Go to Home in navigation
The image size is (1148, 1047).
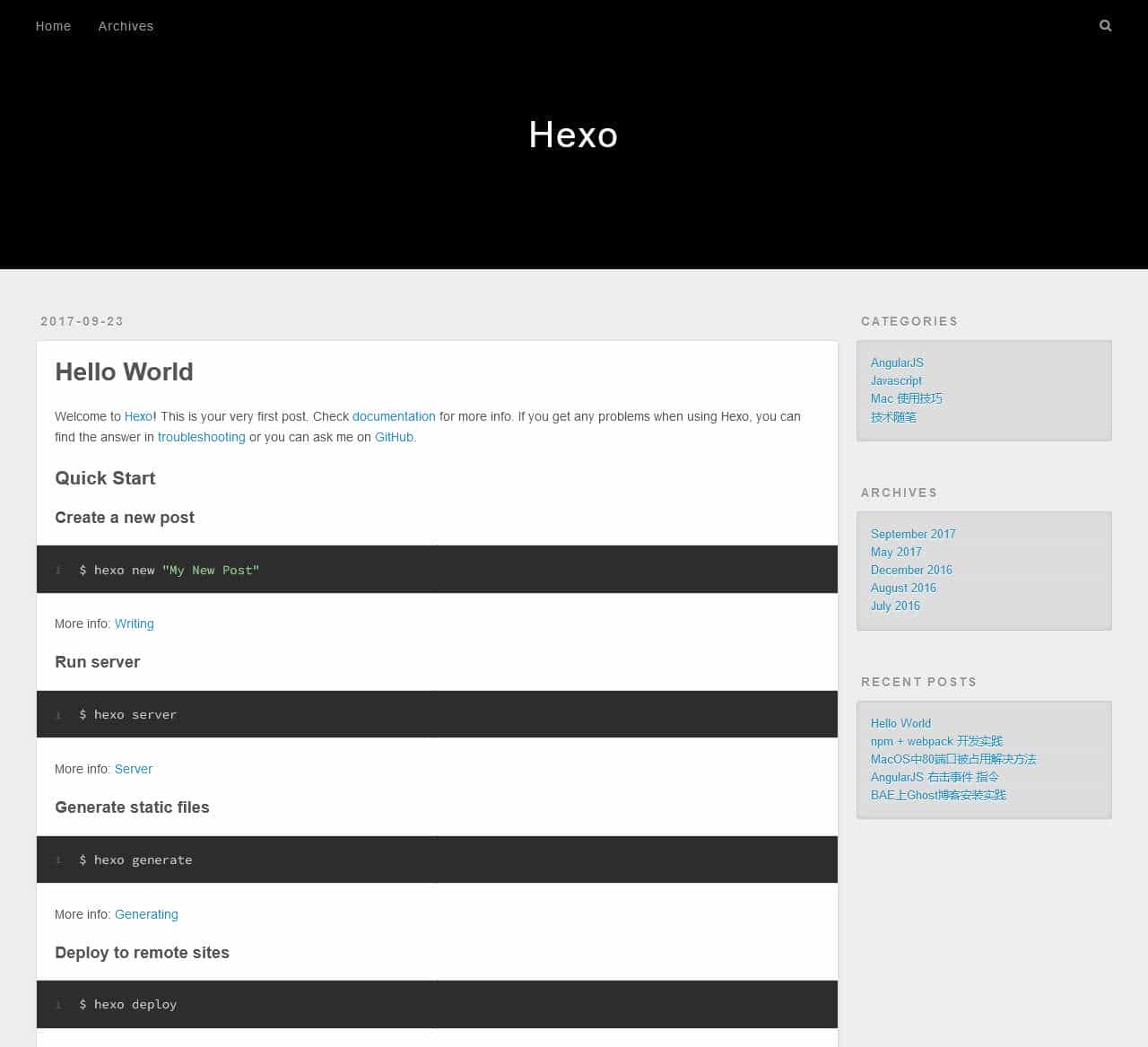53,26
